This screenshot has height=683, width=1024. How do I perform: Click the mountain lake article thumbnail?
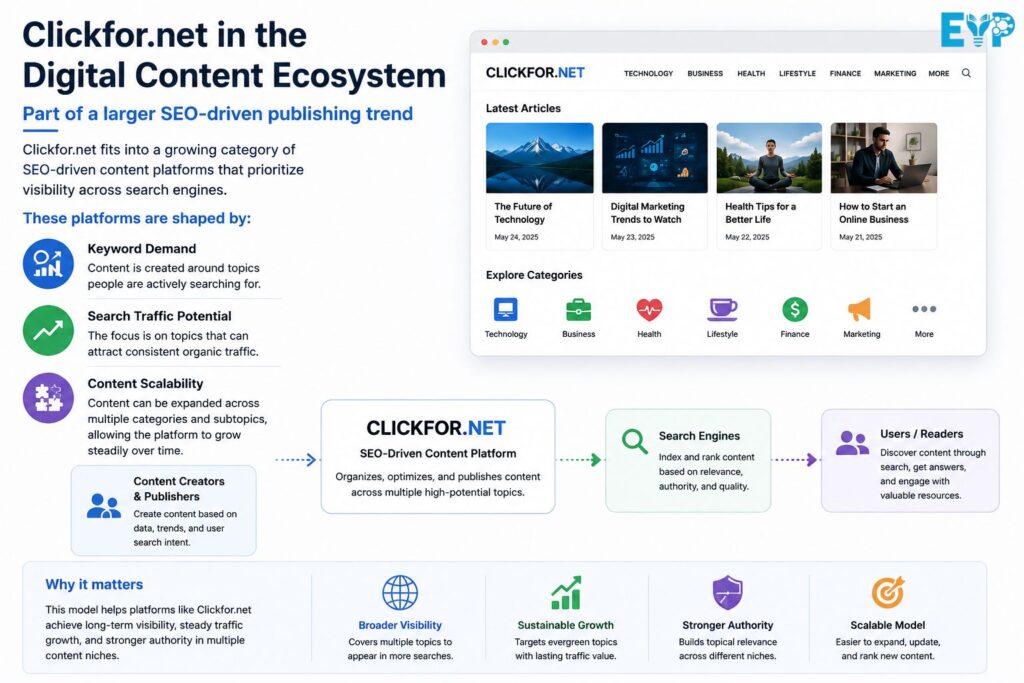click(539, 158)
